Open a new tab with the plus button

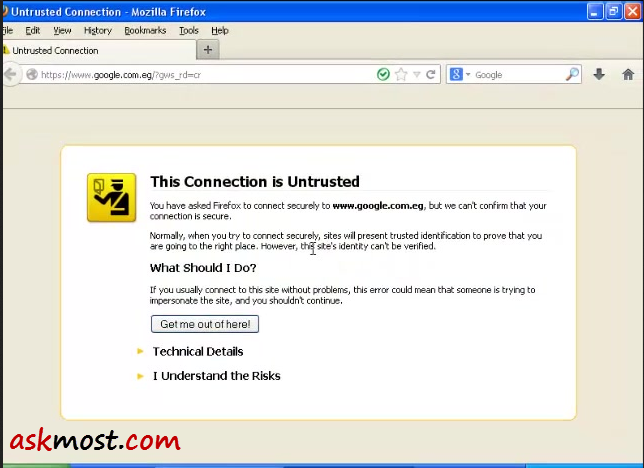pos(208,50)
